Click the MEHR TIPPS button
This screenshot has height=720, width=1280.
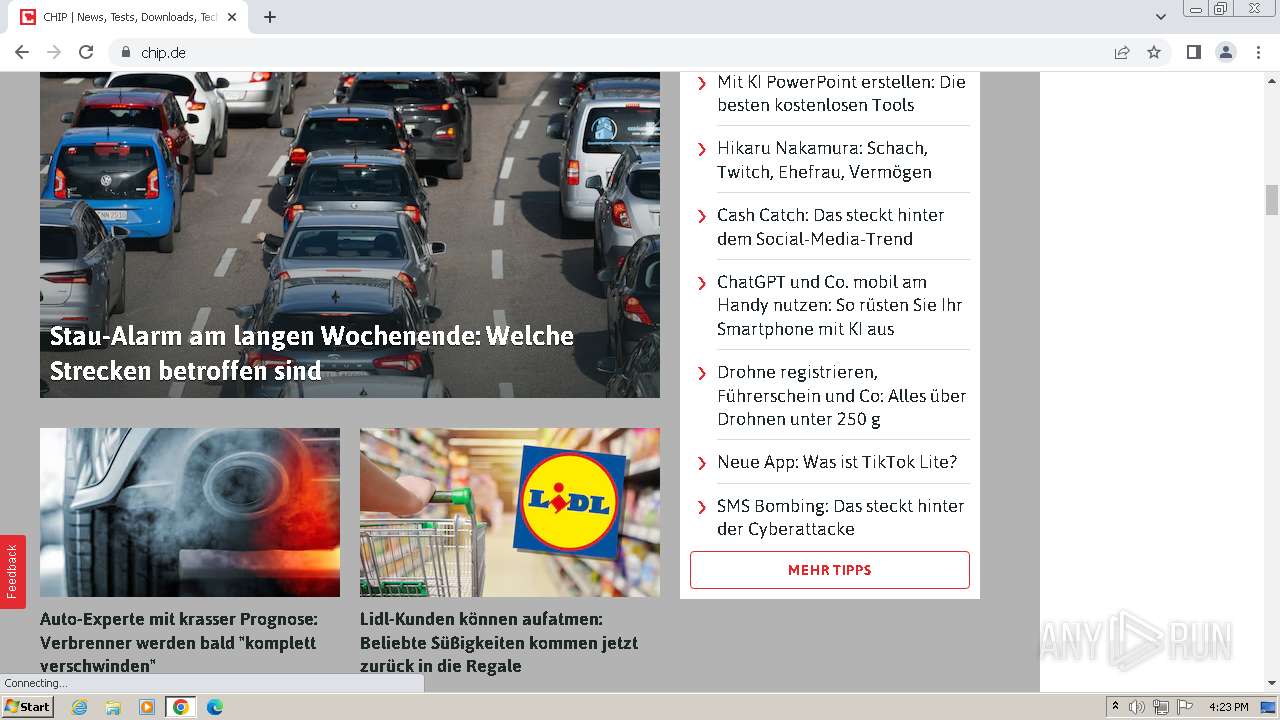click(x=830, y=570)
